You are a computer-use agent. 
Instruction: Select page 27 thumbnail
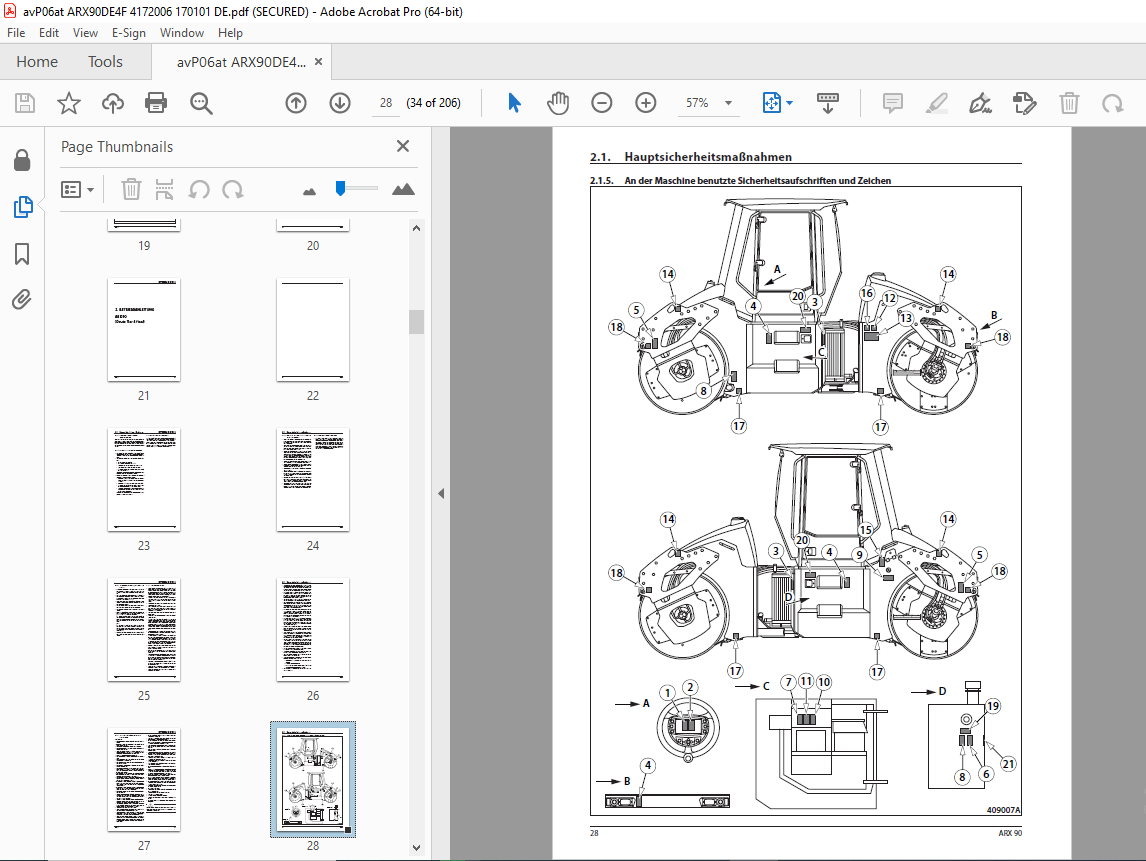tap(144, 779)
